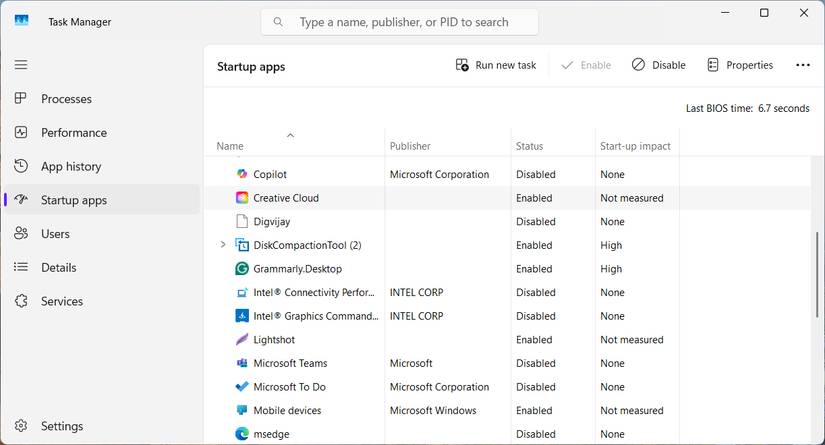Open Properties for selected app
The height and width of the screenshot is (445, 825).
(740, 65)
